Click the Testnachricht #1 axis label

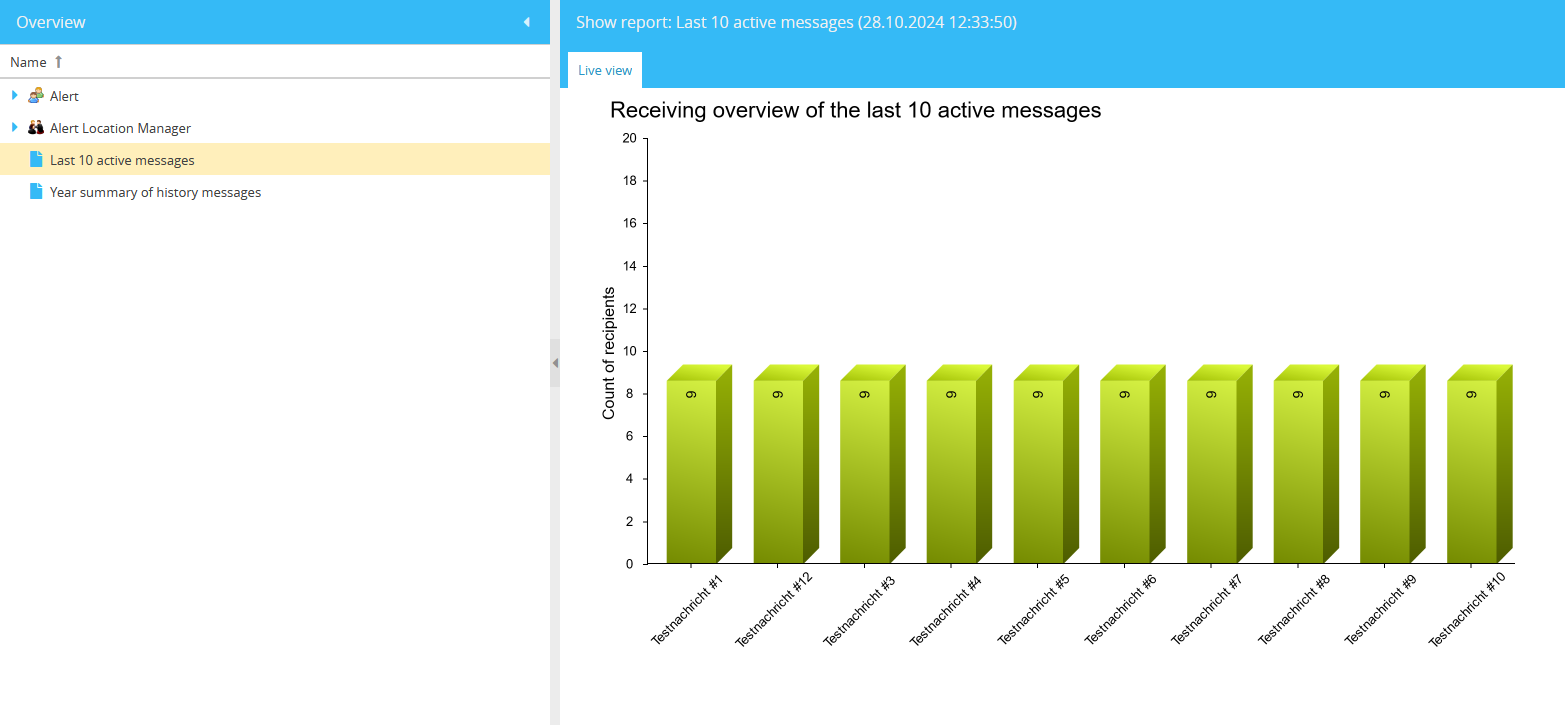coord(687,609)
